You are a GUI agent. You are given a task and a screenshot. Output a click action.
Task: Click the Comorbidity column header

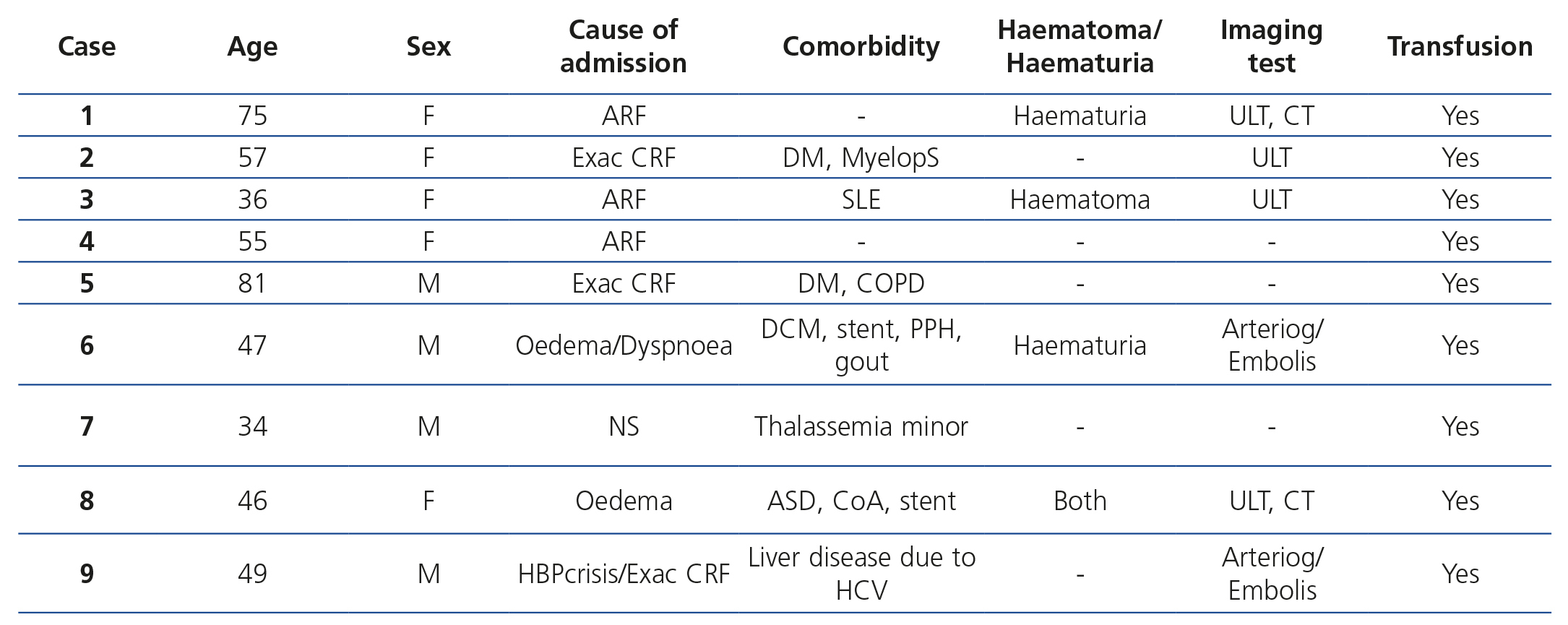pyautogui.click(x=861, y=46)
